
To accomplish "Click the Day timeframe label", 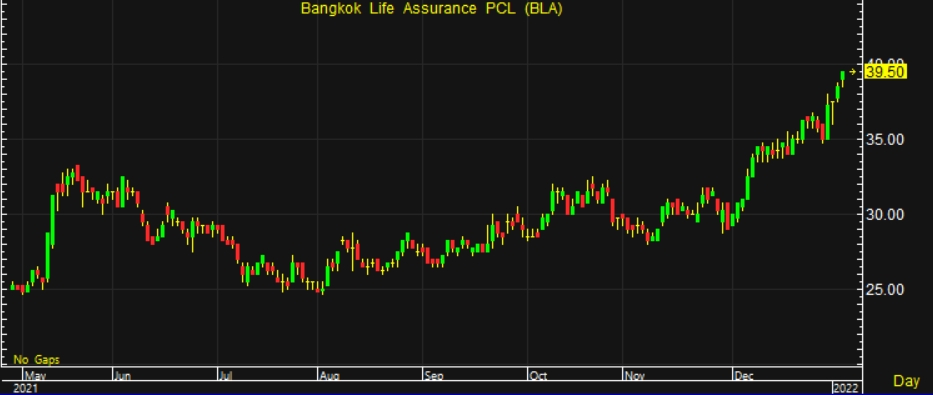I will click(x=906, y=380).
